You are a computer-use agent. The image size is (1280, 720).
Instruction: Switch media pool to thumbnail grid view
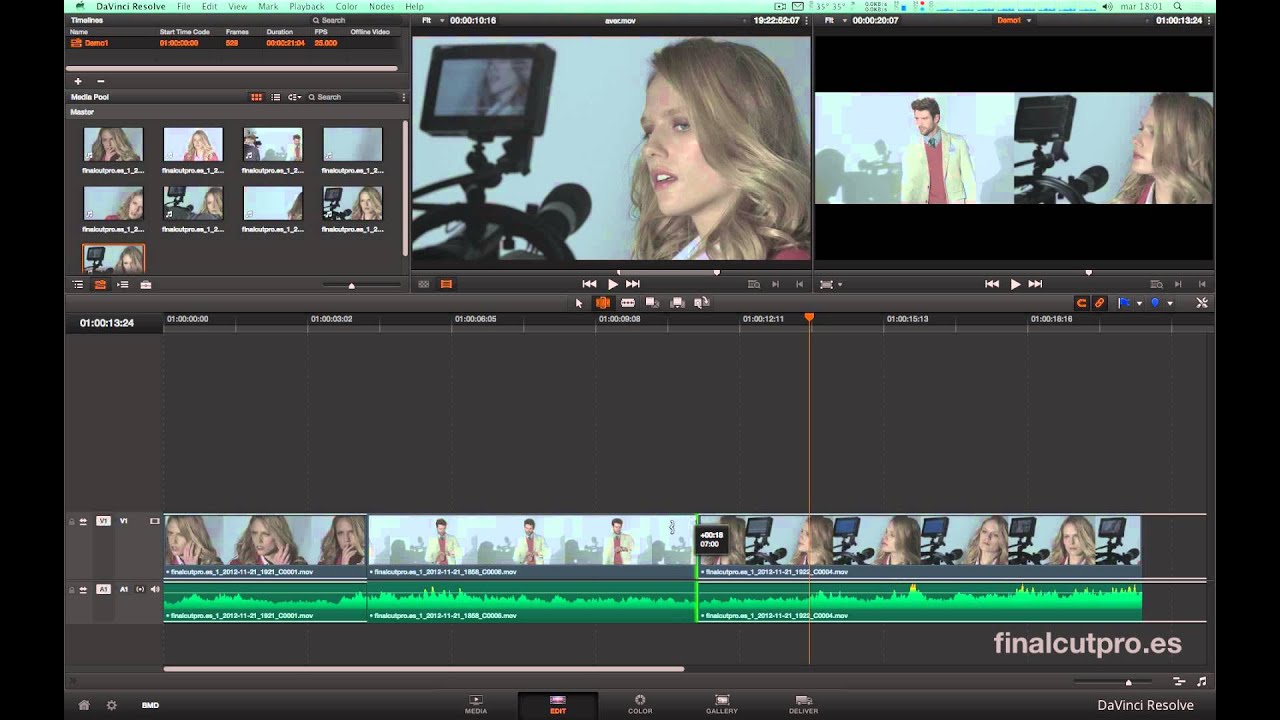pos(256,97)
